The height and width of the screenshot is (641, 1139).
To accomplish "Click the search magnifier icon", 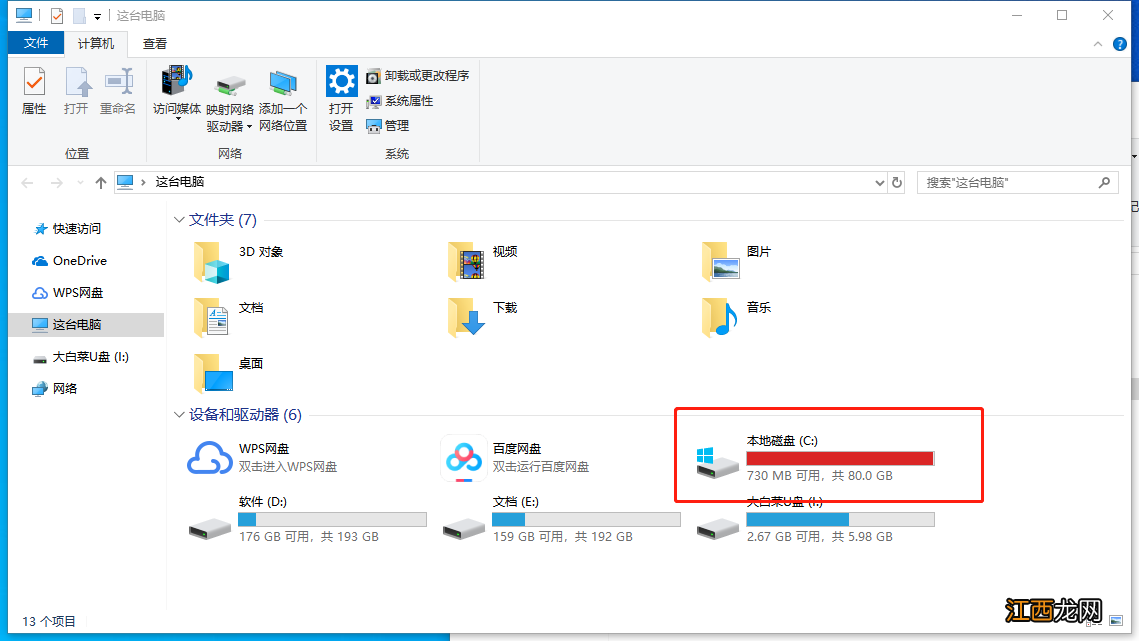I will 1104,182.
